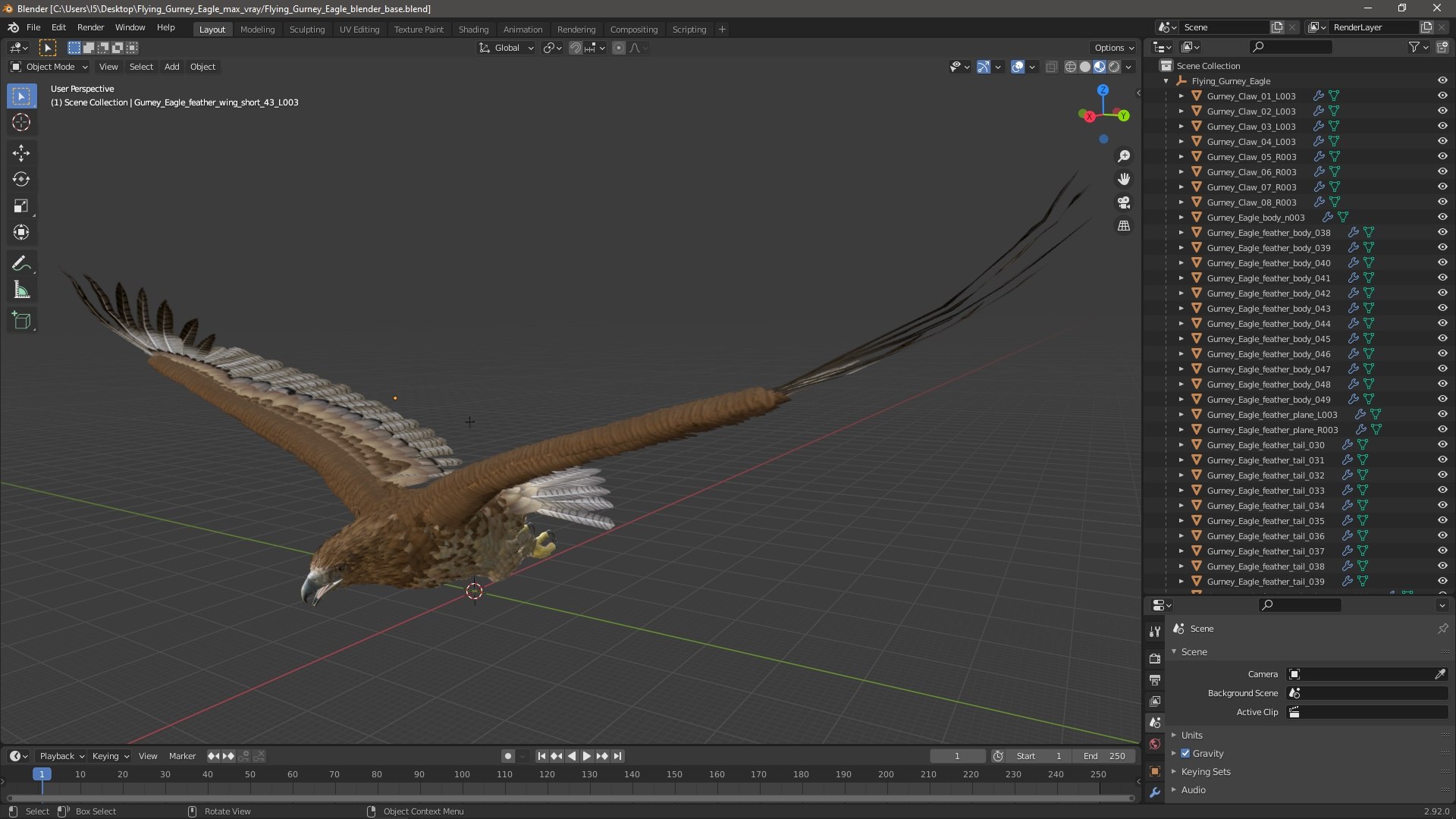The image size is (1456, 819).
Task: Click the End frame field
Action: click(1105, 756)
